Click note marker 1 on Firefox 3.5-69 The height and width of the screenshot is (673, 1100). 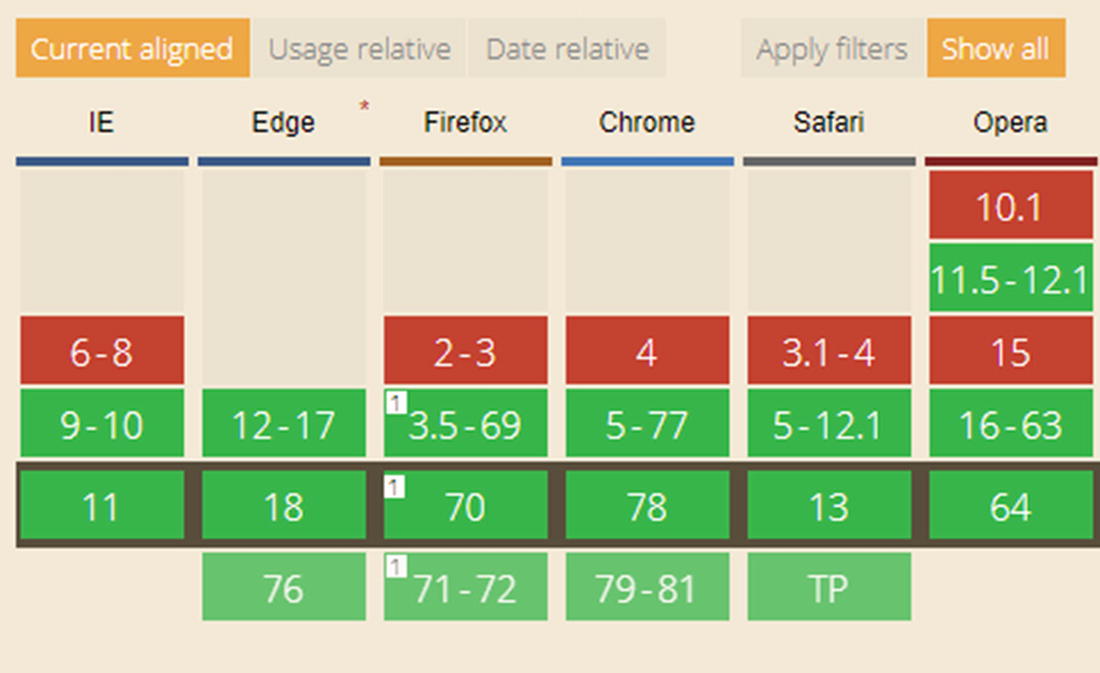click(x=396, y=402)
